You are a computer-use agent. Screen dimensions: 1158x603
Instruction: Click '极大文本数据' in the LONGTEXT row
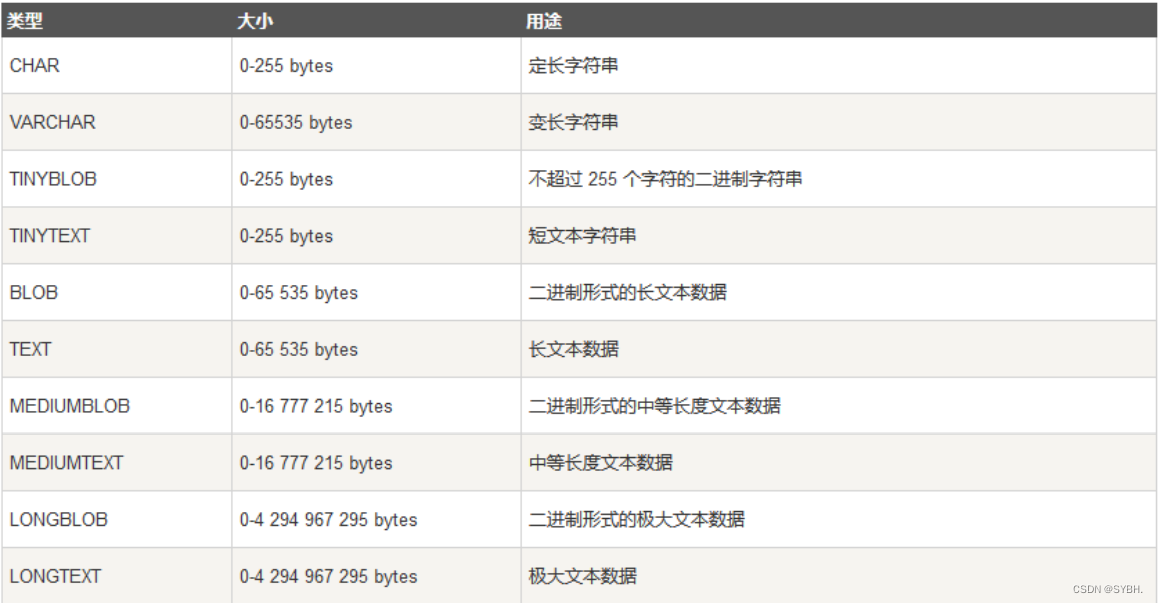tap(582, 576)
